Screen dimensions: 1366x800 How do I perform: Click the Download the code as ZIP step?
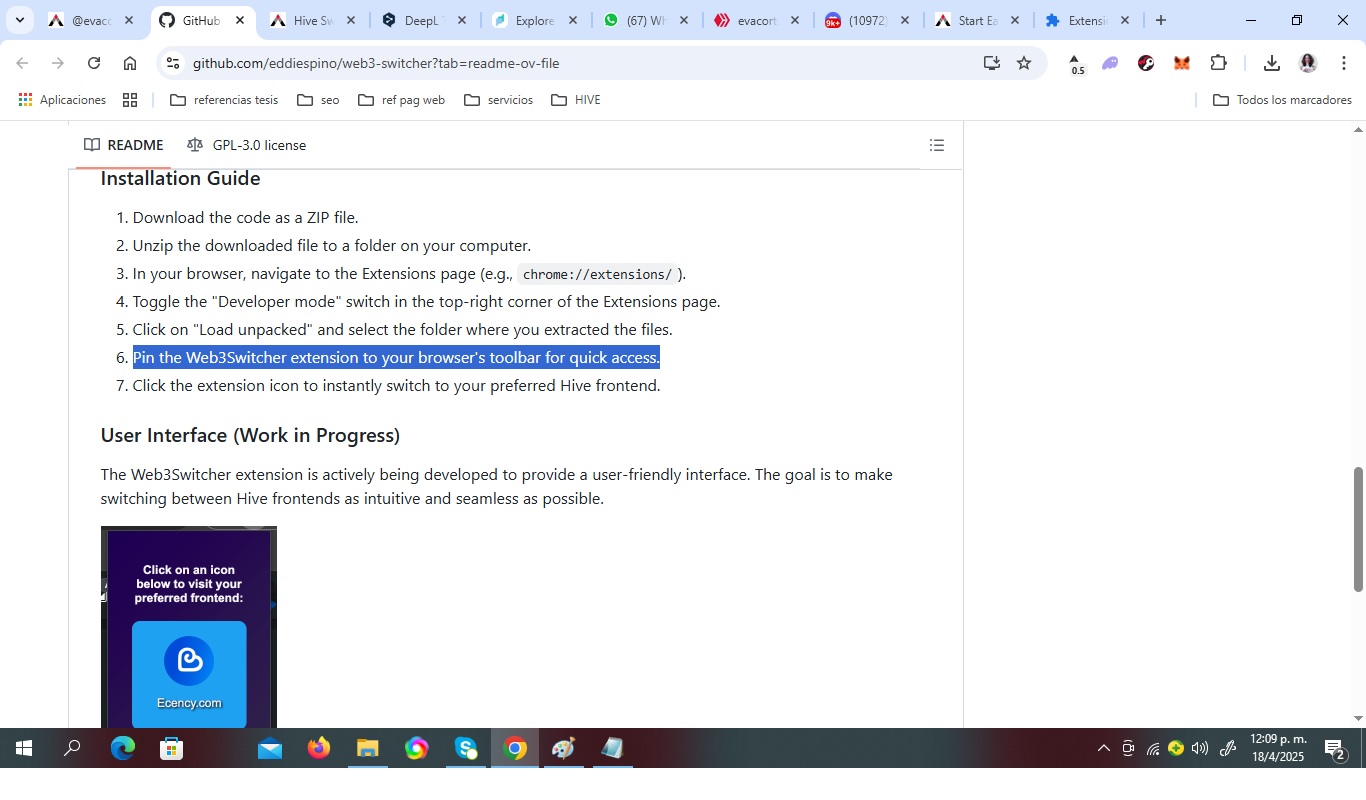(245, 217)
